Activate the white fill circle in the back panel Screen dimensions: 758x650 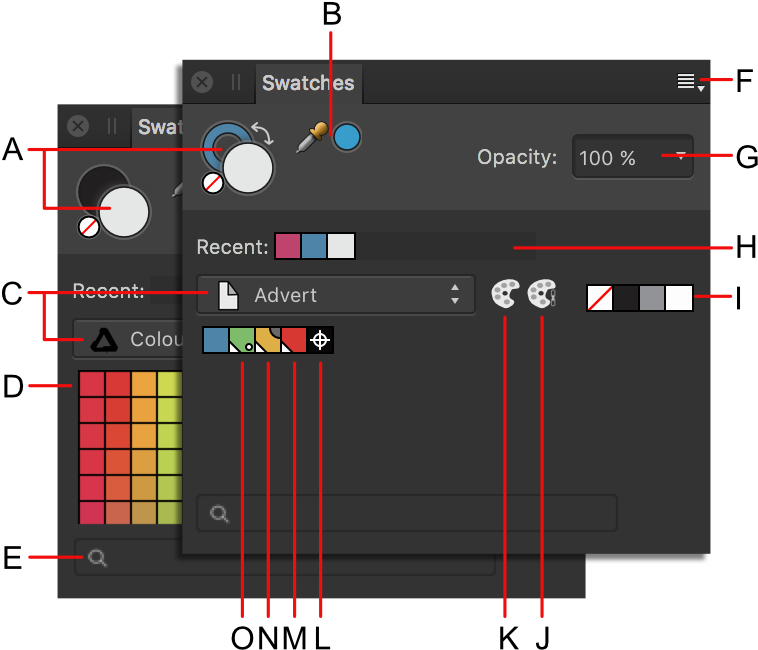click(124, 212)
